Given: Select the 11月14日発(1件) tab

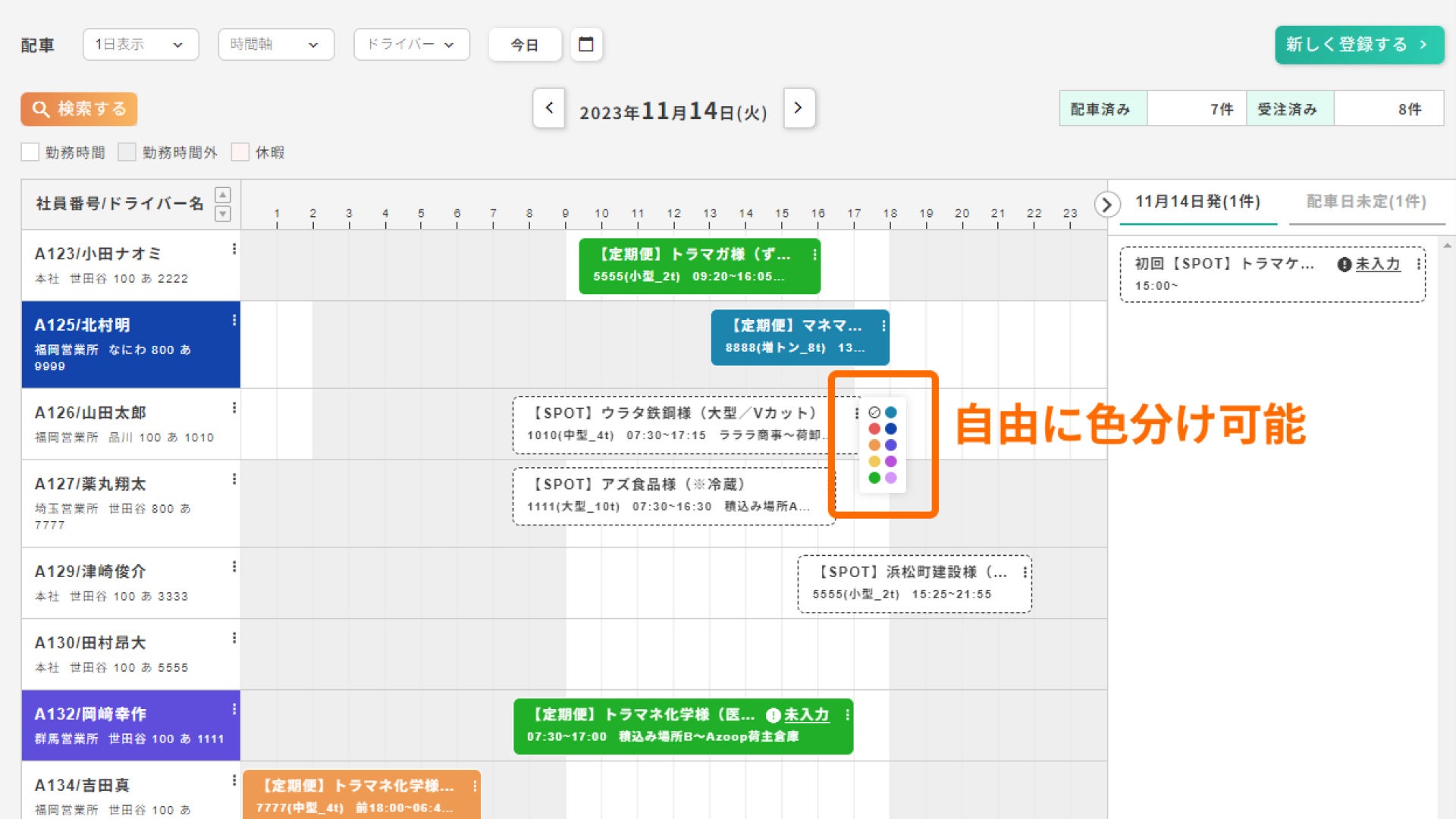Looking at the screenshot, I should click(1197, 202).
